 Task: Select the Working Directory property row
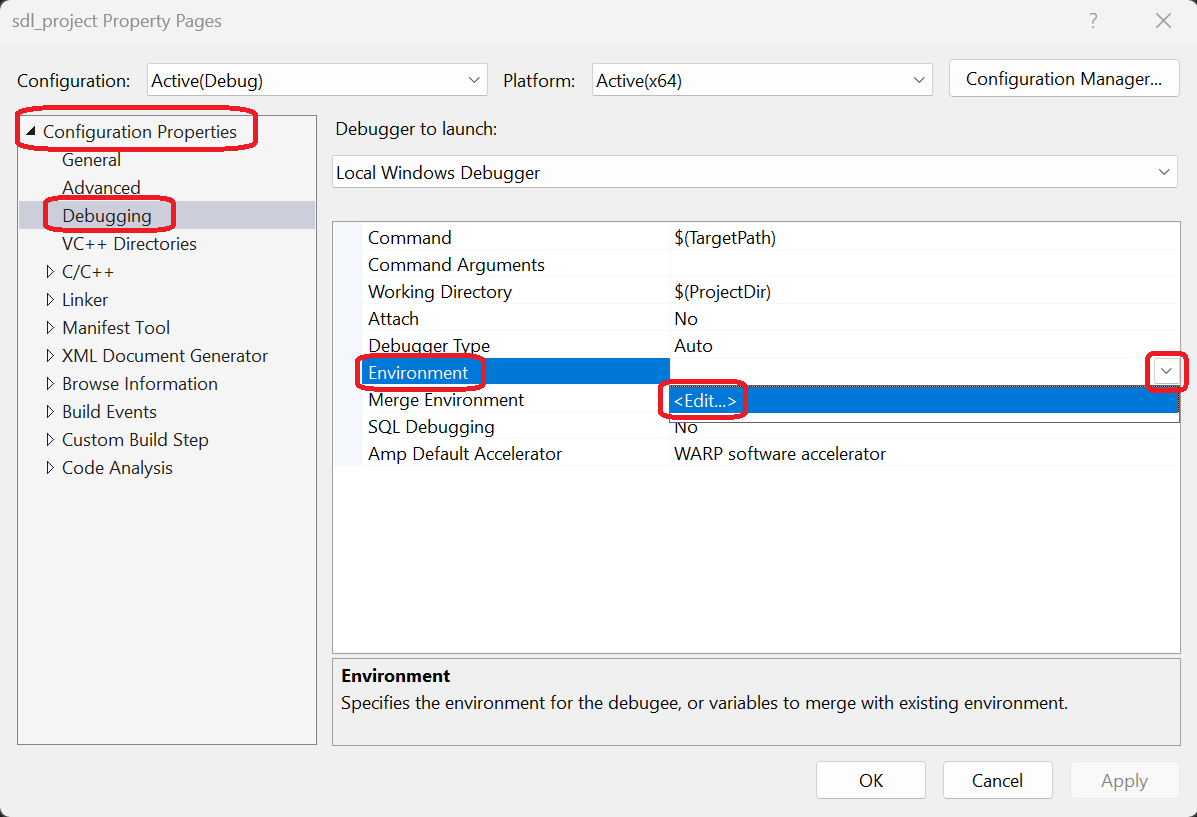[440, 291]
